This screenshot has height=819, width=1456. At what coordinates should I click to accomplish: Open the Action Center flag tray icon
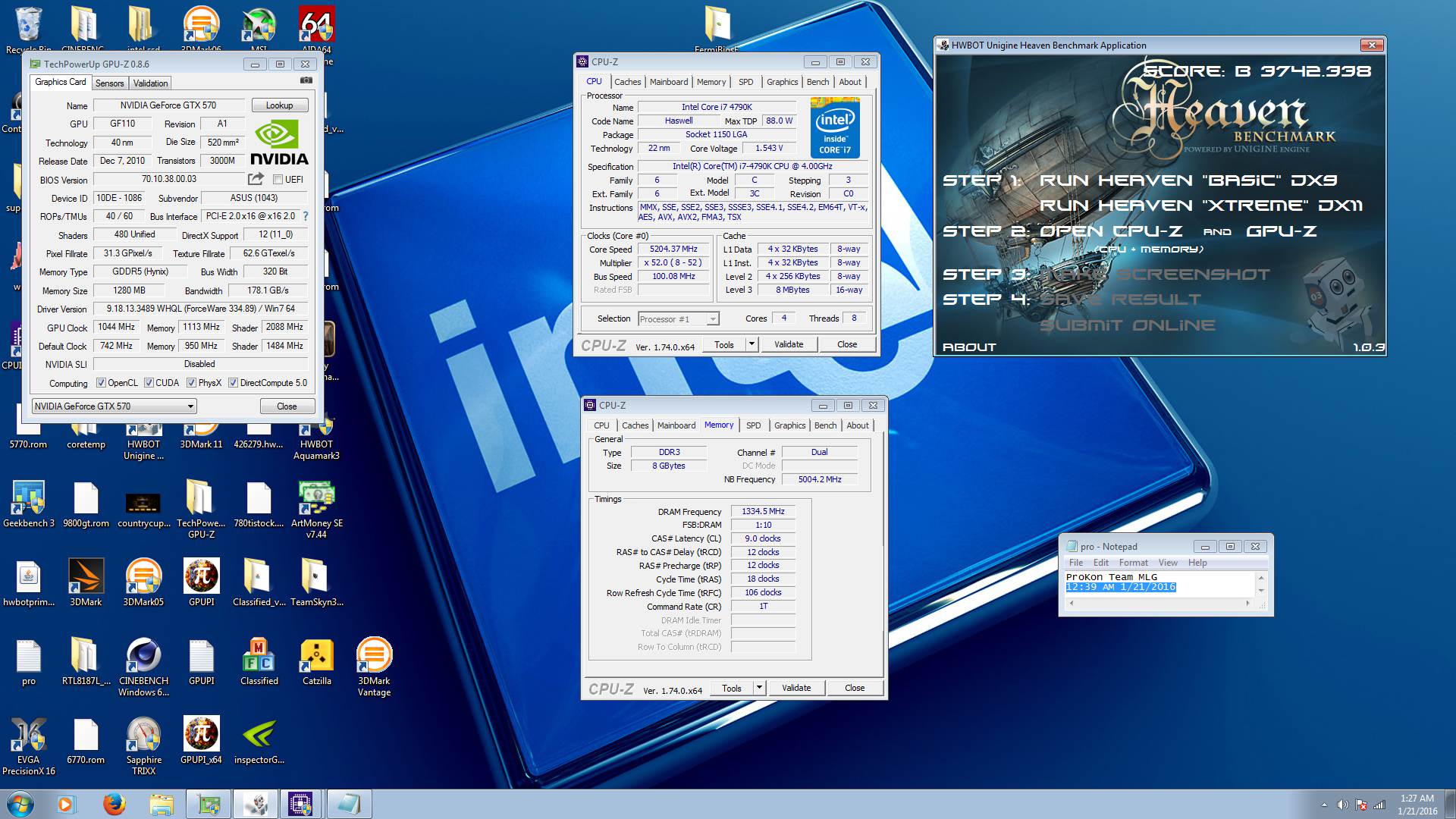1361,805
